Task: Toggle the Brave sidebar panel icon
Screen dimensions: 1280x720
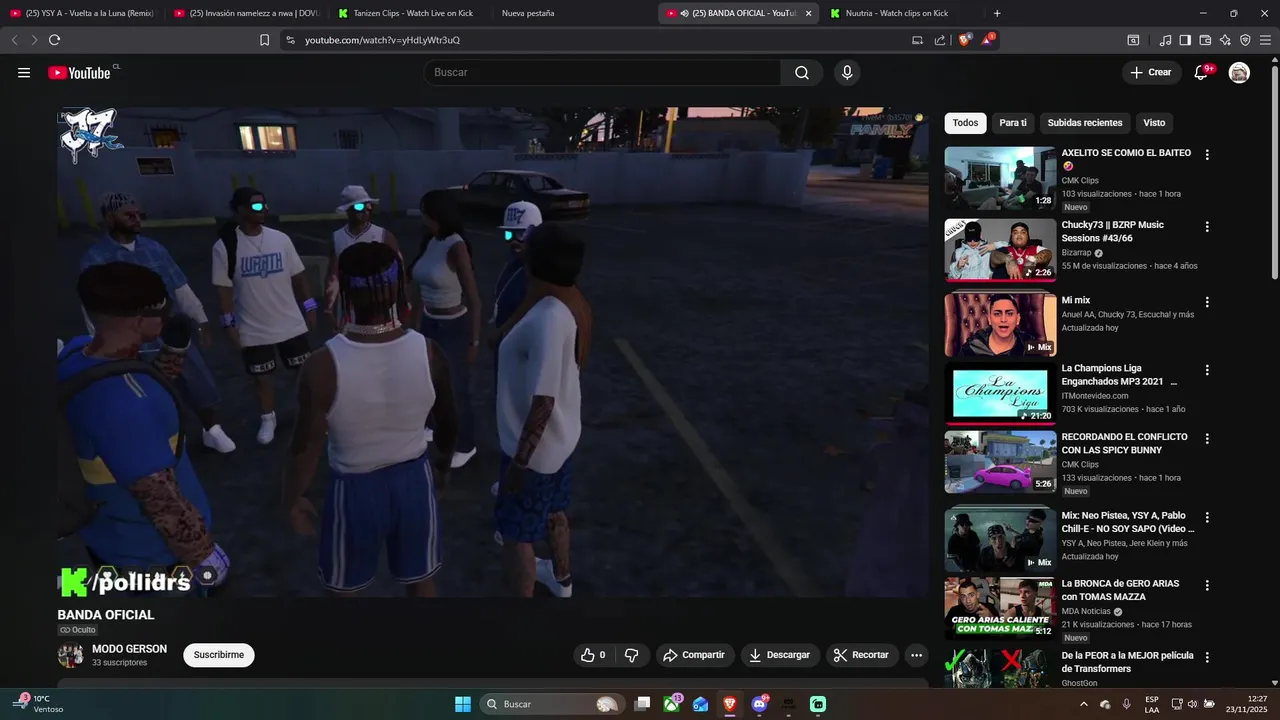Action: pos(1185,40)
